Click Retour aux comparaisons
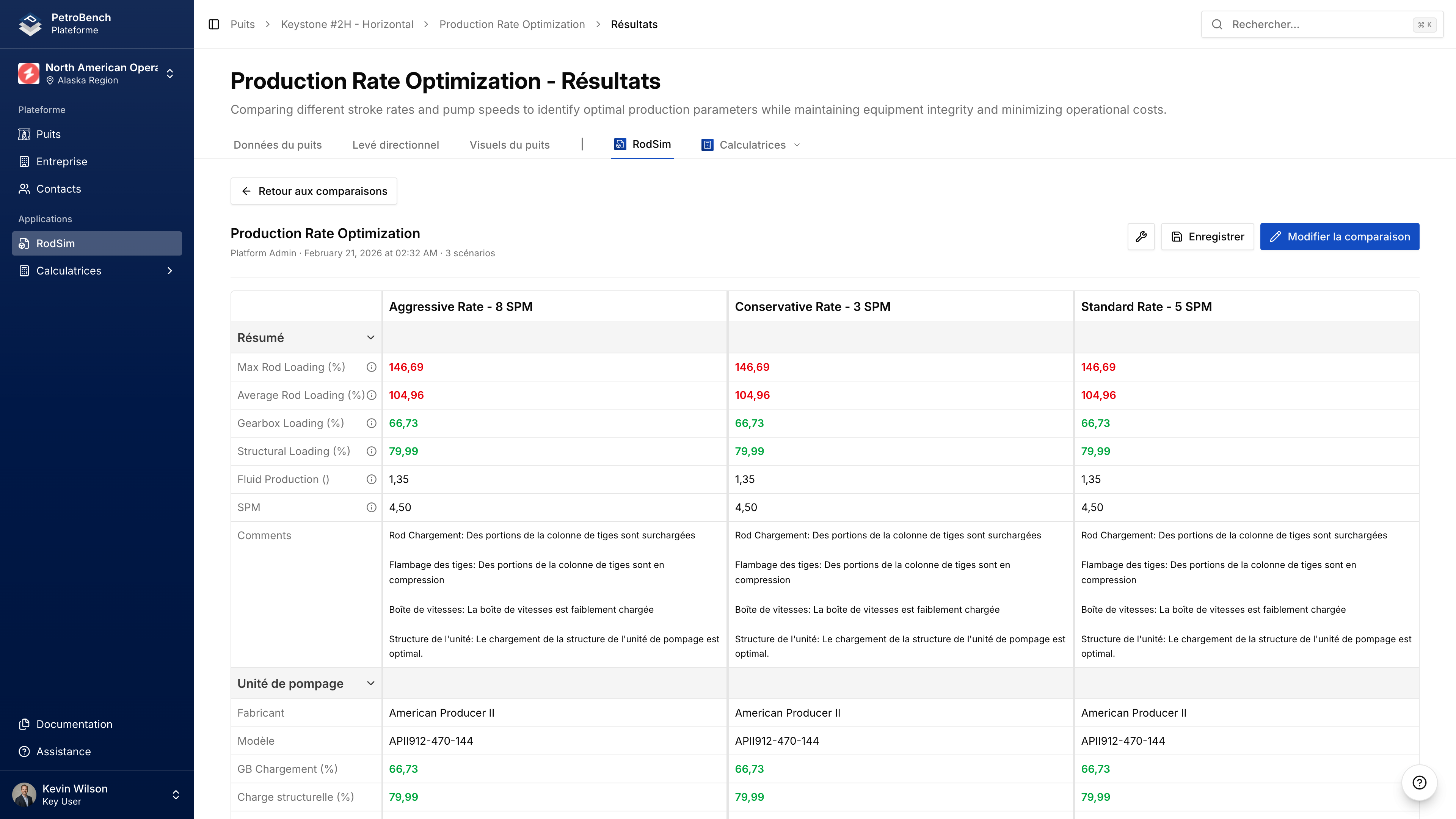 tap(313, 191)
